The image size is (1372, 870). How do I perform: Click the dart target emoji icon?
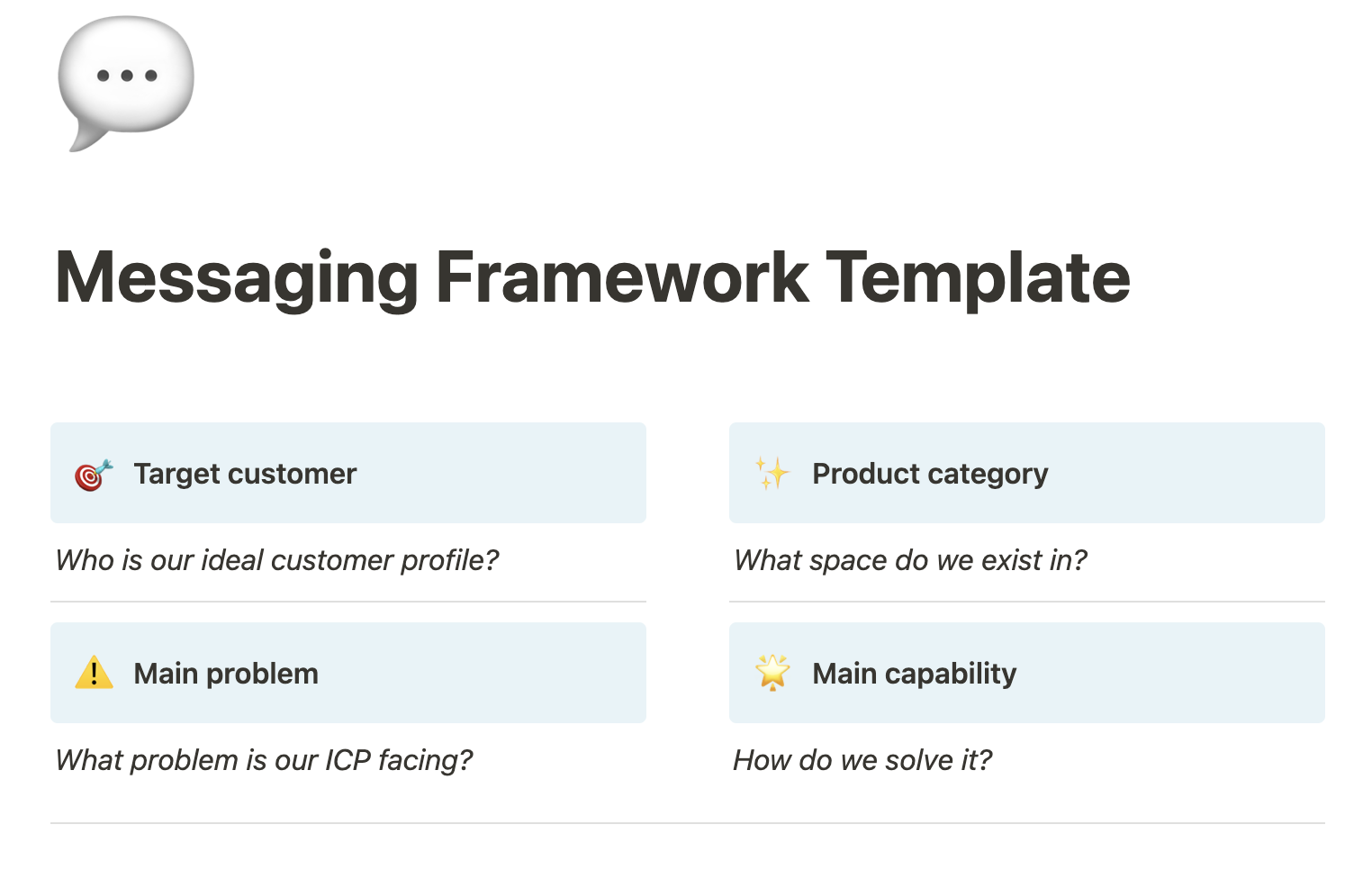point(94,475)
